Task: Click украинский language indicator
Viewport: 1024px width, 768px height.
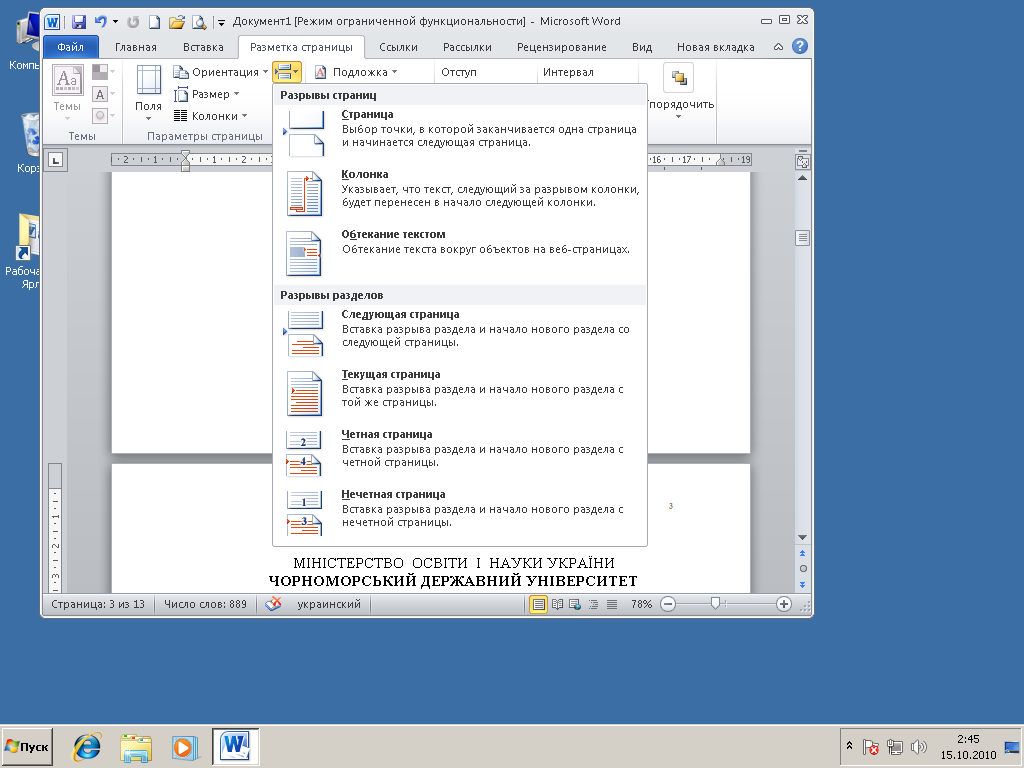Action: [x=328, y=604]
